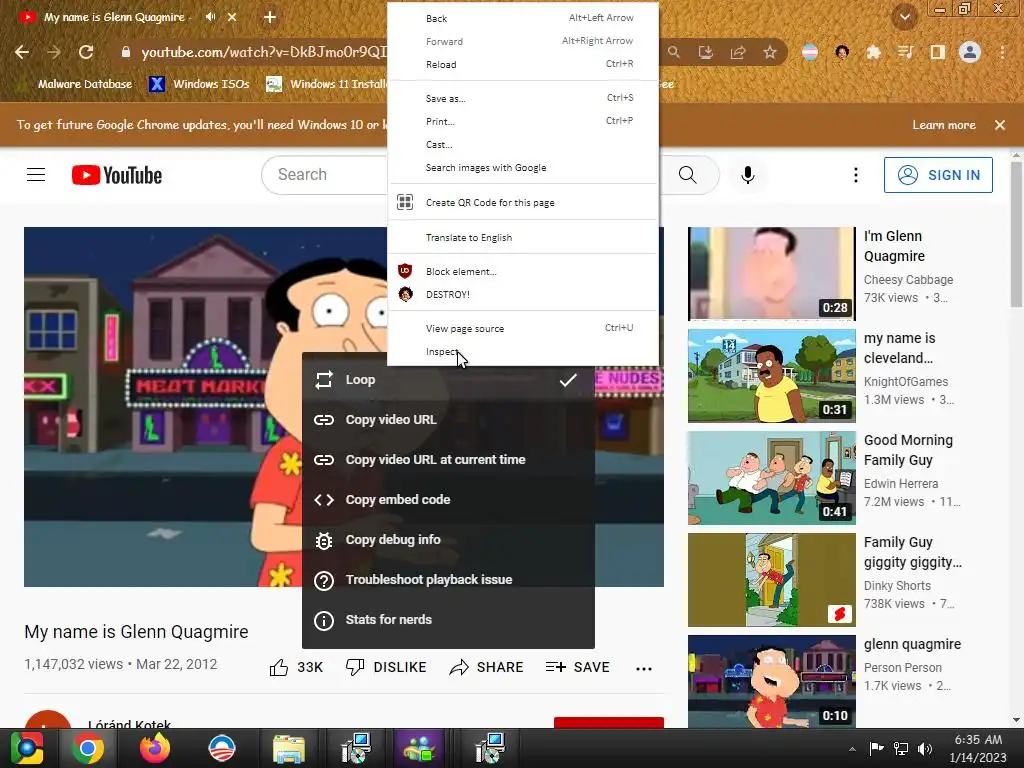
Task: Mute tab via speaker icon
Action: click(210, 17)
